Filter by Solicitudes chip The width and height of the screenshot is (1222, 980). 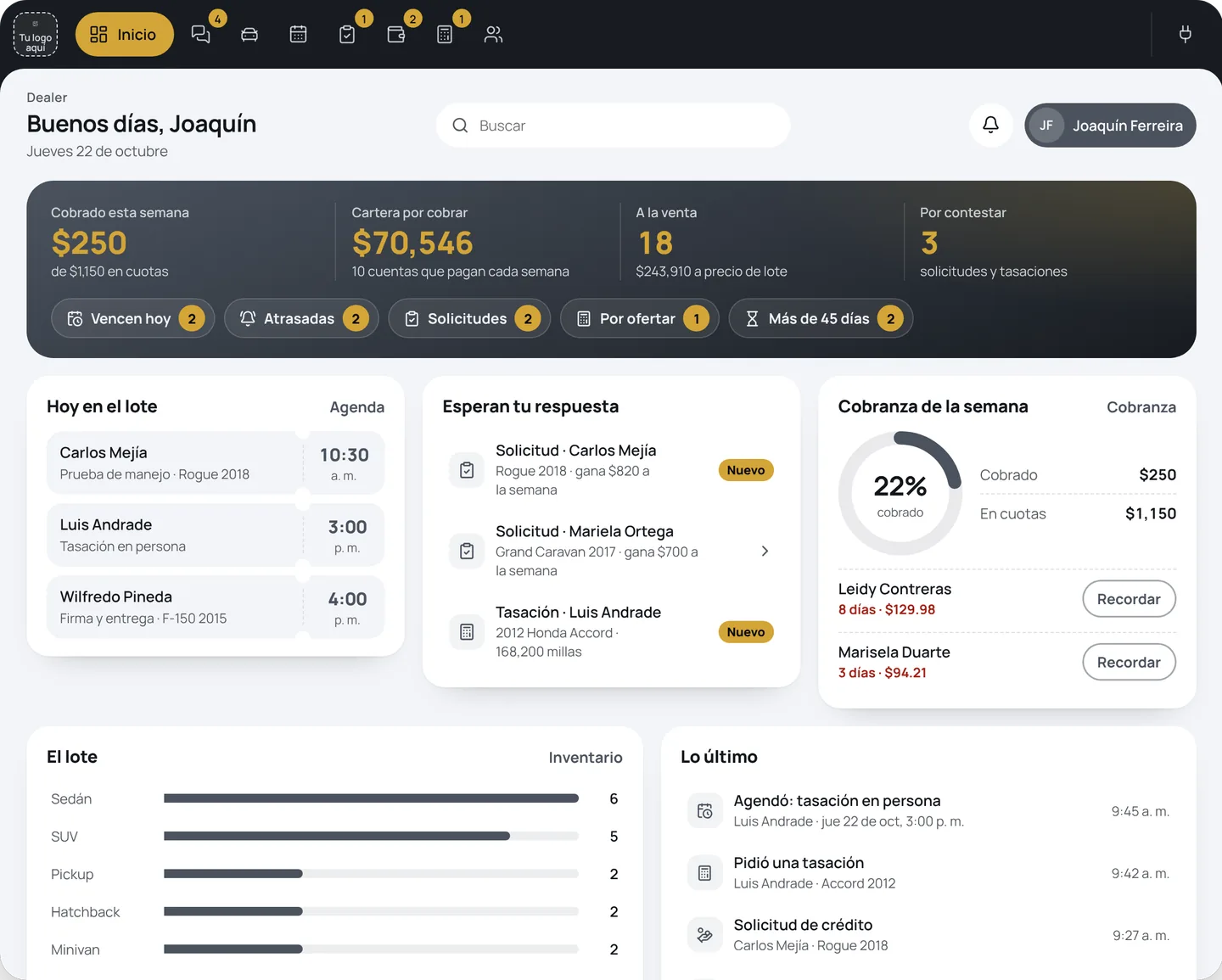tap(469, 319)
